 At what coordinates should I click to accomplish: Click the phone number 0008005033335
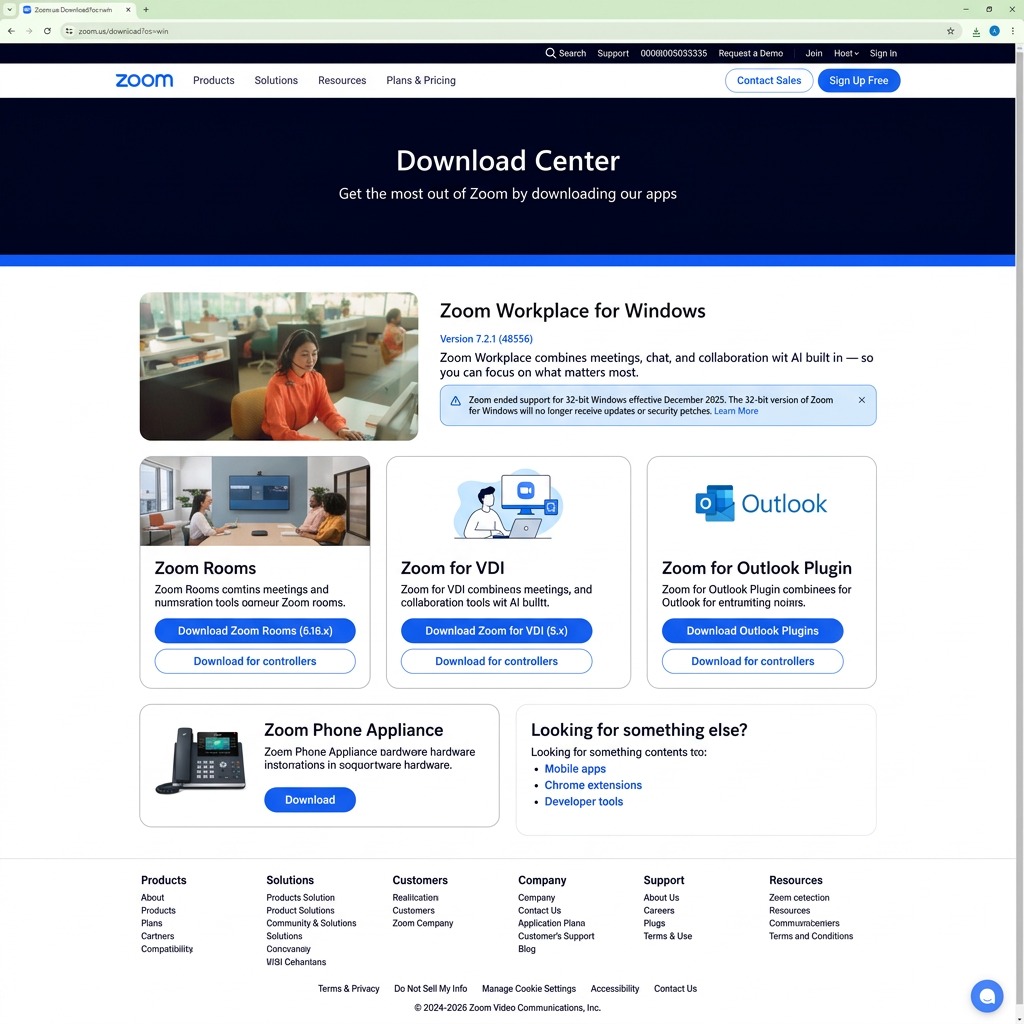pos(673,54)
